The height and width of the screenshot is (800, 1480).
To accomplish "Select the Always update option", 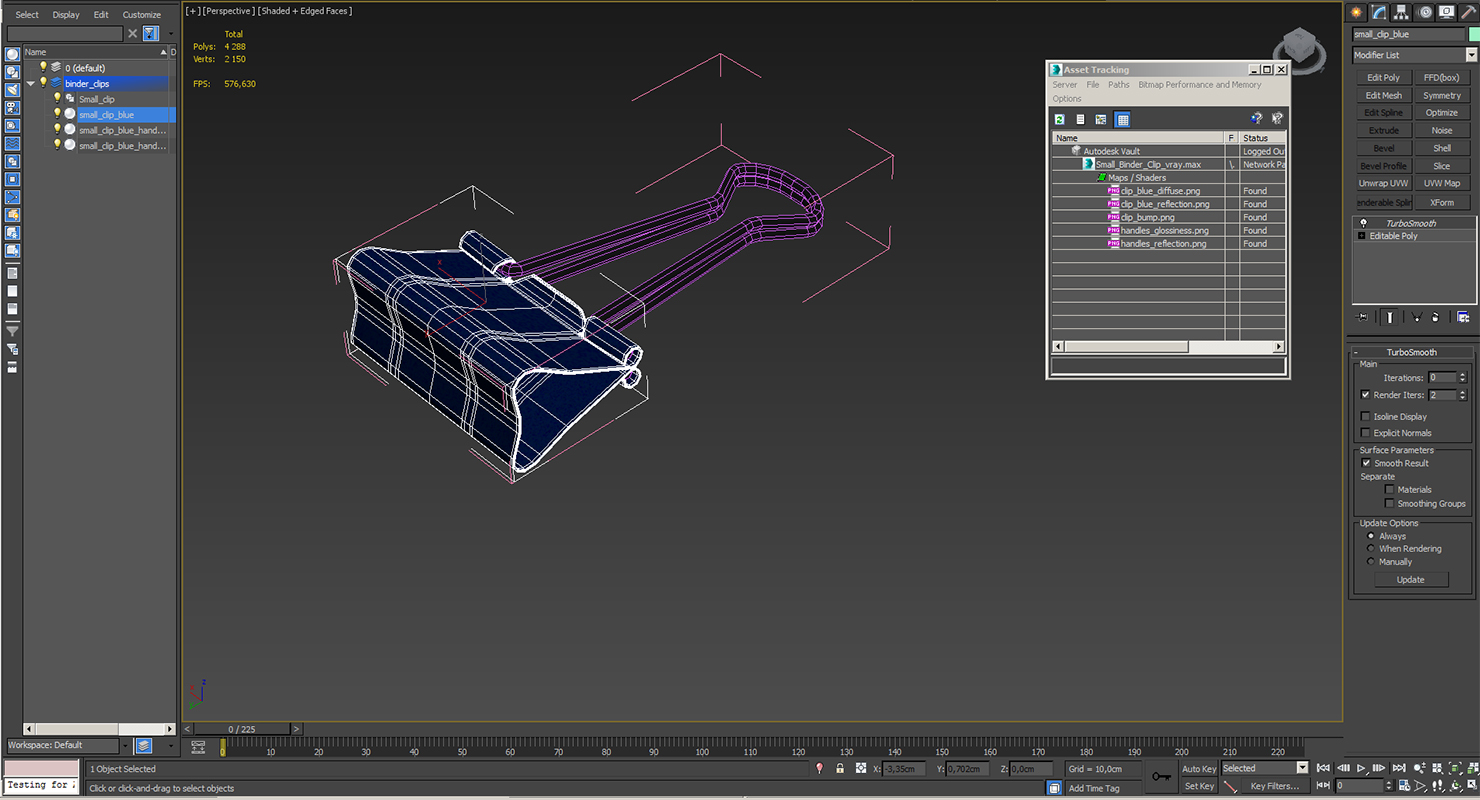I will 1370,536.
